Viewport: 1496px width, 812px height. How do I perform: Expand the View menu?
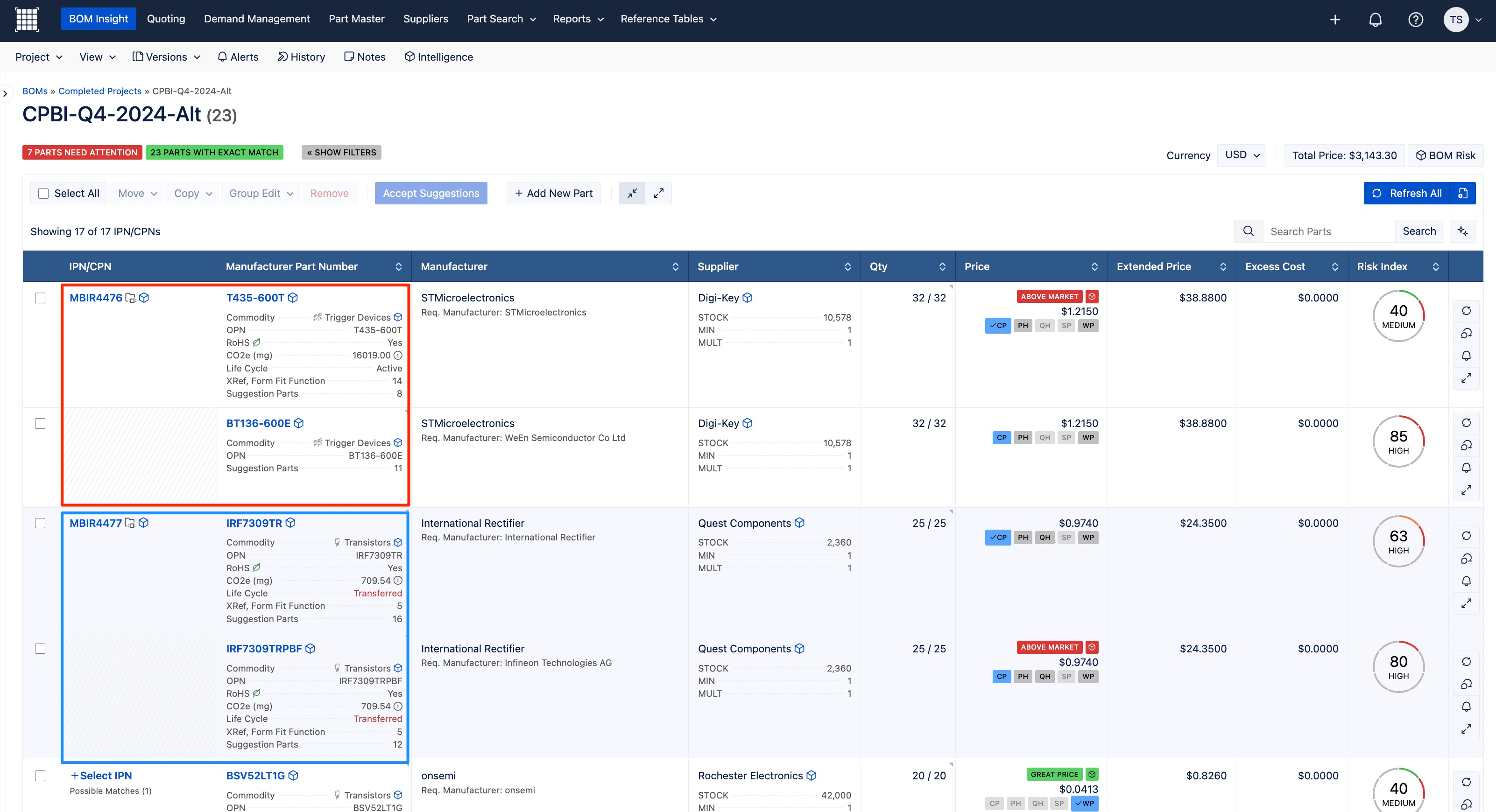[x=98, y=57]
